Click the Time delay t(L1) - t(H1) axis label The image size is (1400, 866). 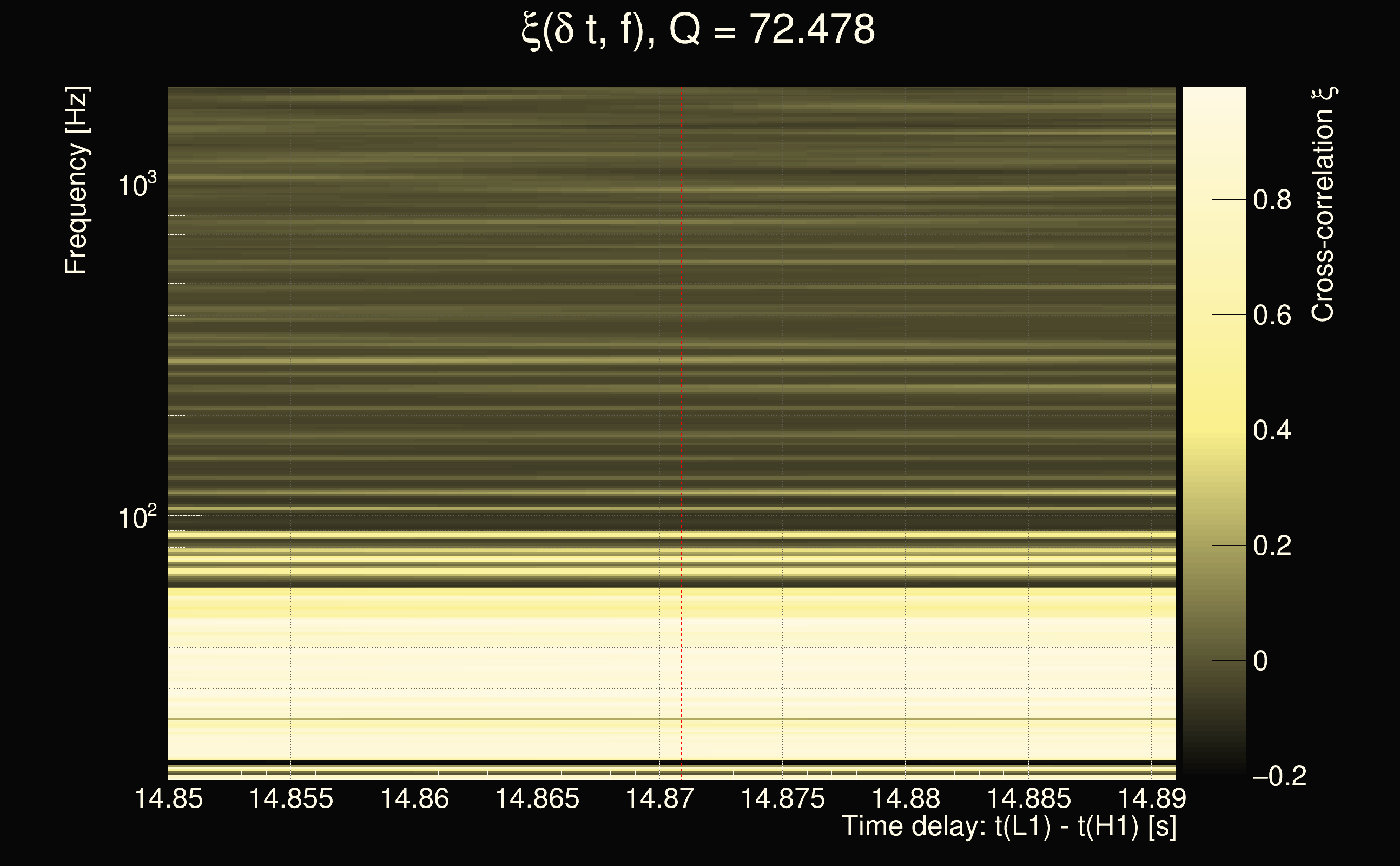coord(1008,826)
